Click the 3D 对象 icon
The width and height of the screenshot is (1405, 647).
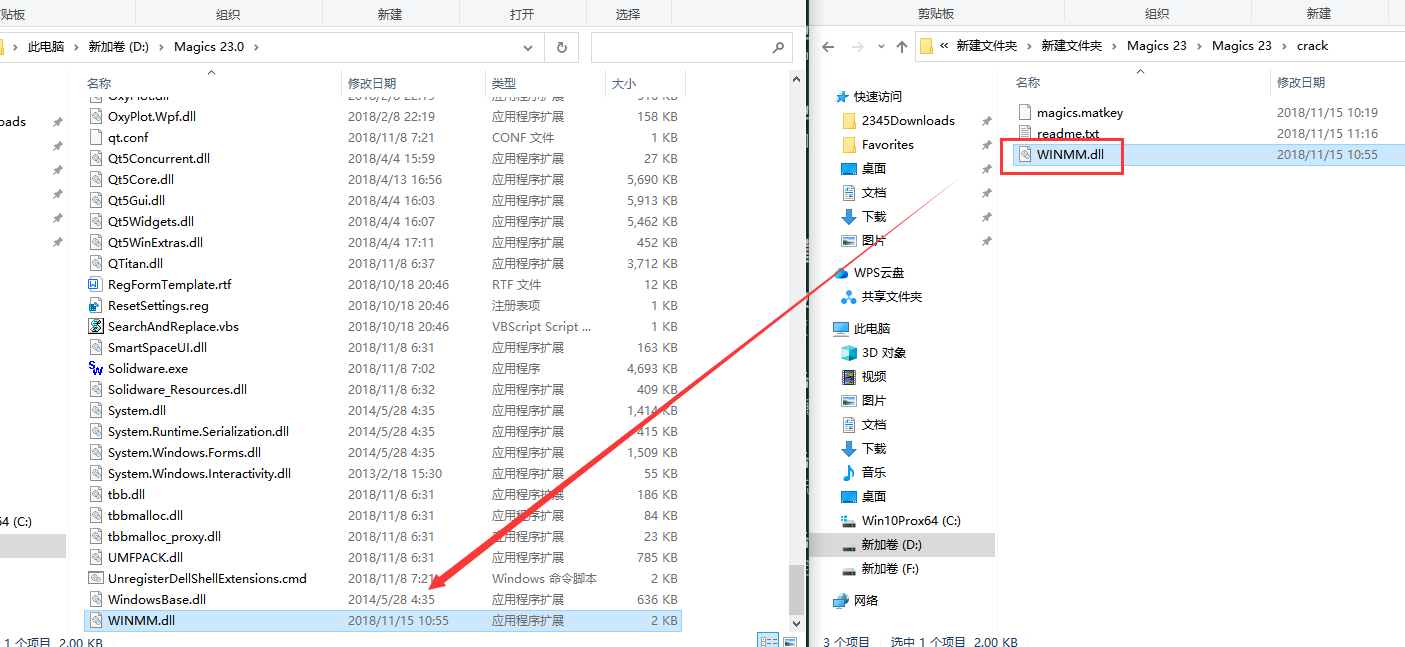tap(849, 352)
